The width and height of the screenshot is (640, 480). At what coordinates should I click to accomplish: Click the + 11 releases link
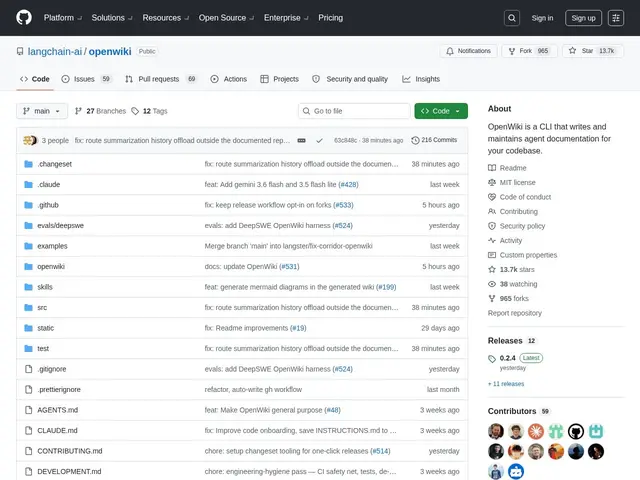click(x=506, y=384)
